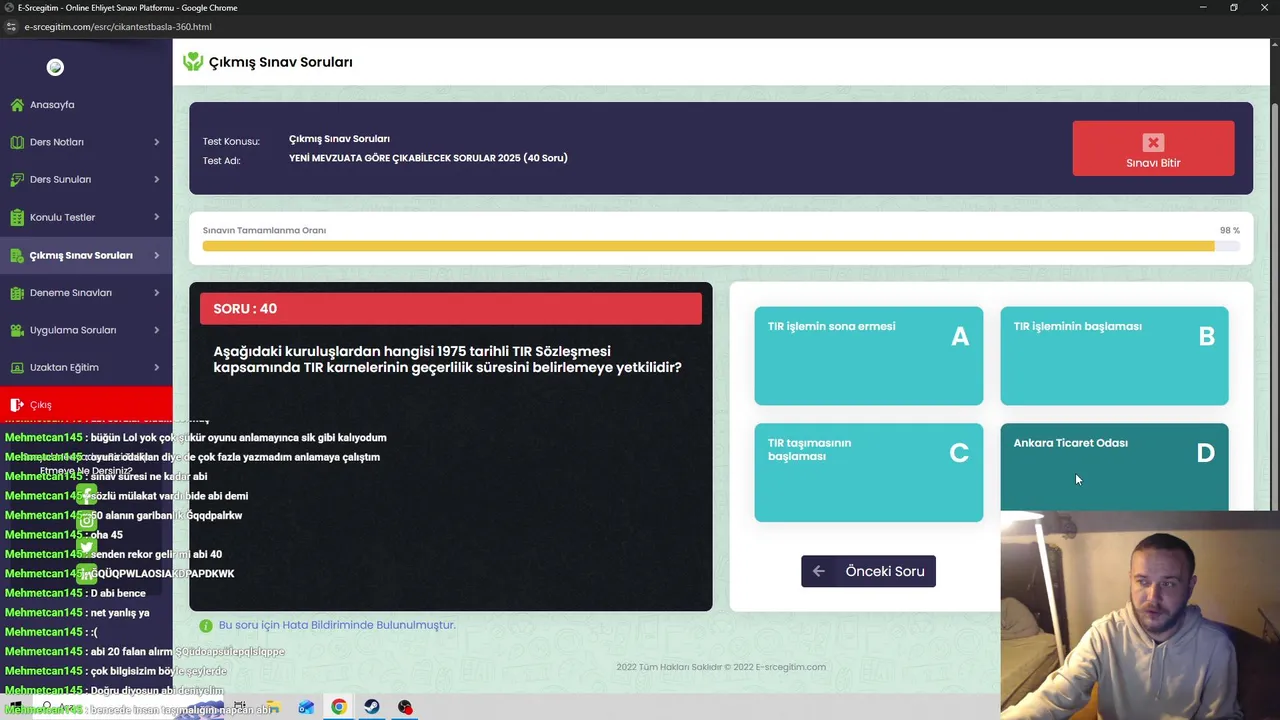Click the red-dot recording app in taskbar

pos(405,707)
